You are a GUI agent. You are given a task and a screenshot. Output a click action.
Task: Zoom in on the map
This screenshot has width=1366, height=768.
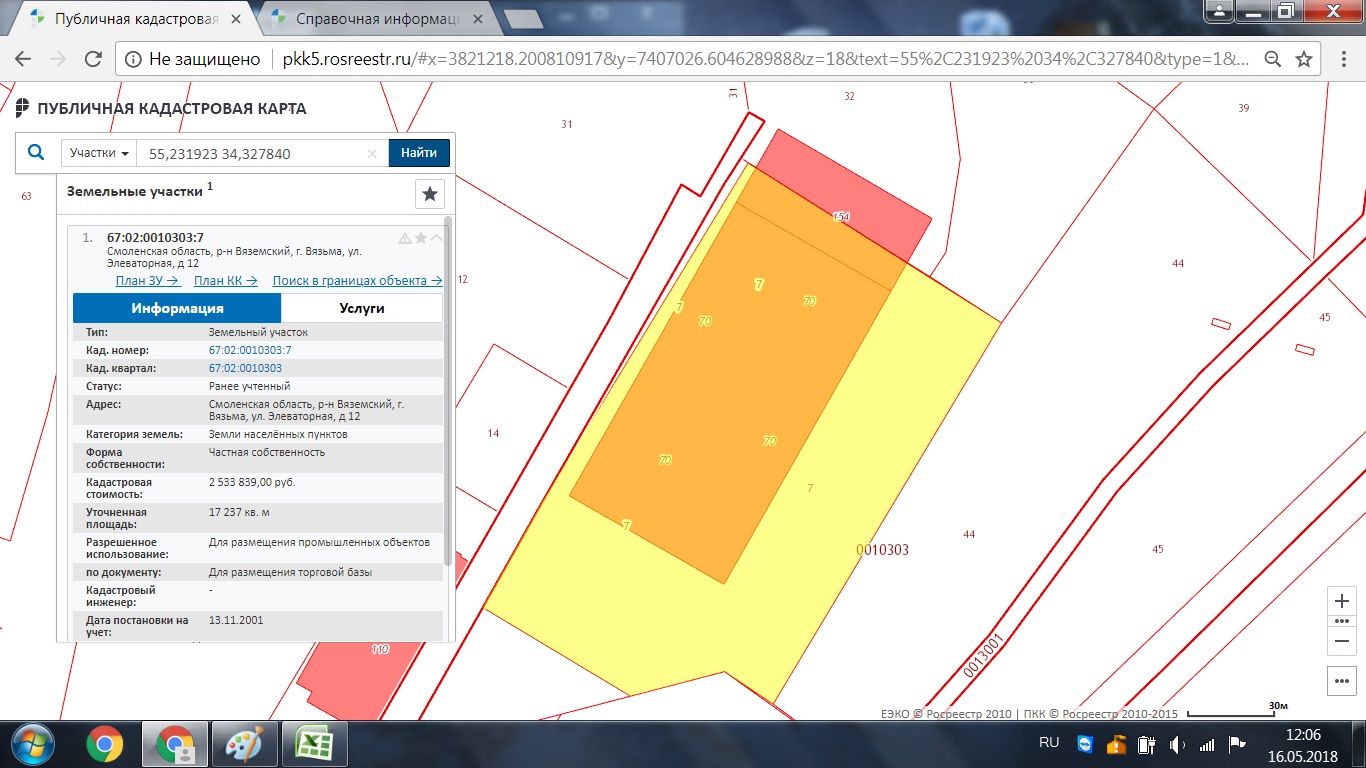(x=1342, y=601)
